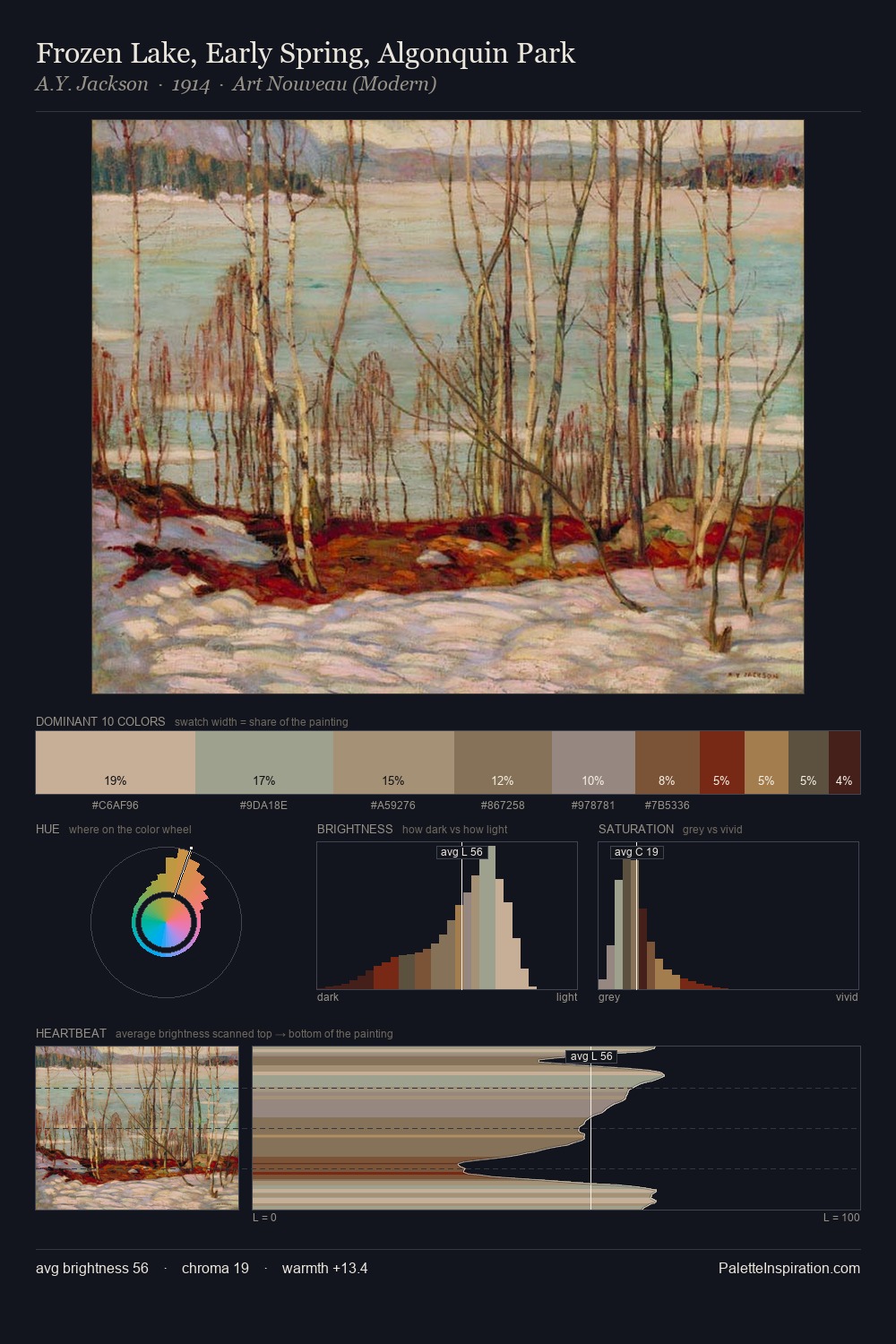Click the hue color wheel chart
The image size is (896, 1344).
tap(166, 922)
